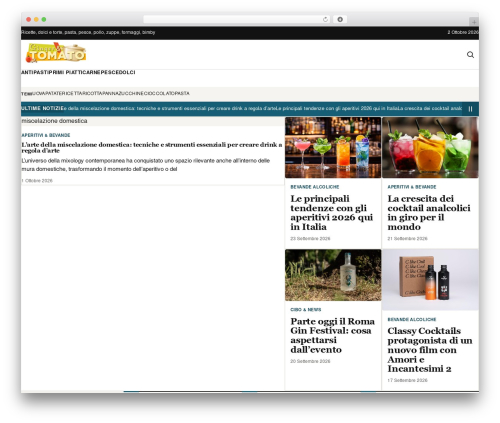Viewport: 500px width, 423px height.
Task: Click the gin bottle on grass thumbnail
Action: pos(333,275)
